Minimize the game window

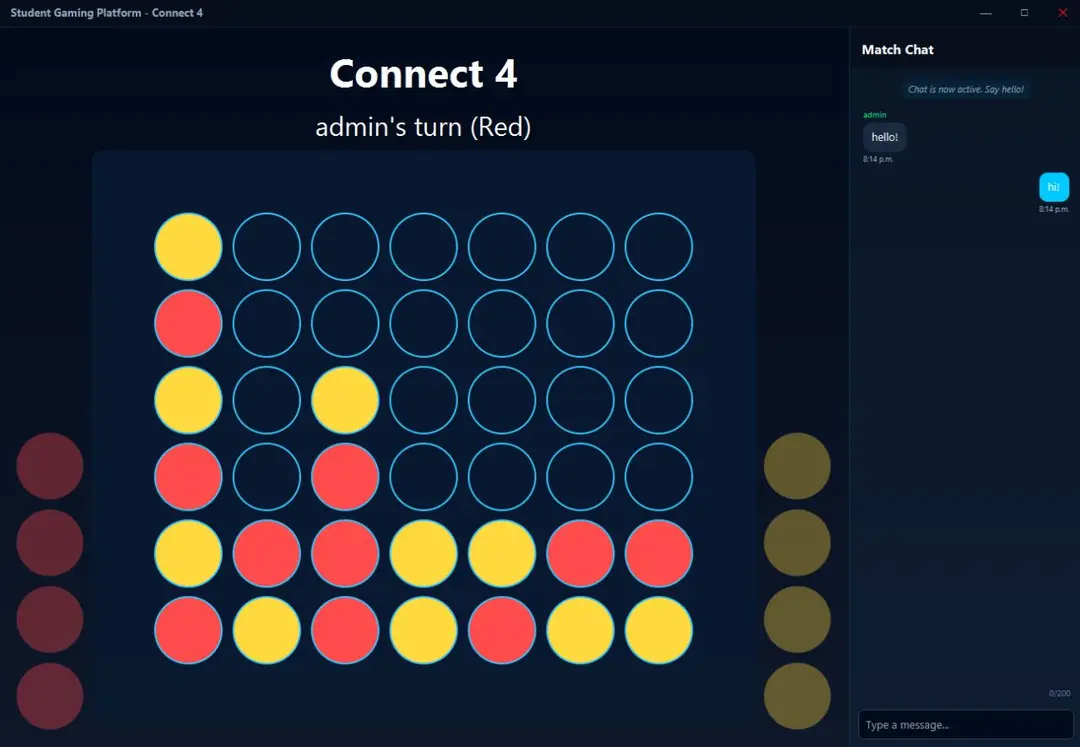pyautogui.click(x=986, y=13)
